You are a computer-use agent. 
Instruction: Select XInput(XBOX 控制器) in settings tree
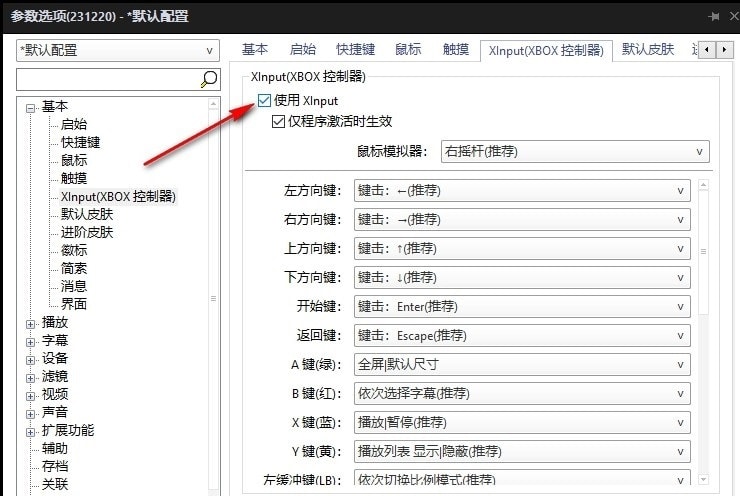click(118, 196)
